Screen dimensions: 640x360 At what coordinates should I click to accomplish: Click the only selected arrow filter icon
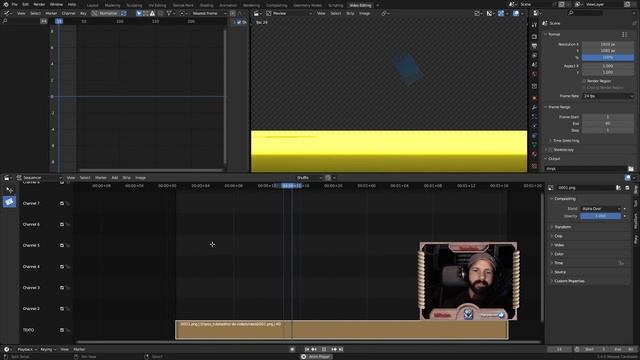[139, 13]
